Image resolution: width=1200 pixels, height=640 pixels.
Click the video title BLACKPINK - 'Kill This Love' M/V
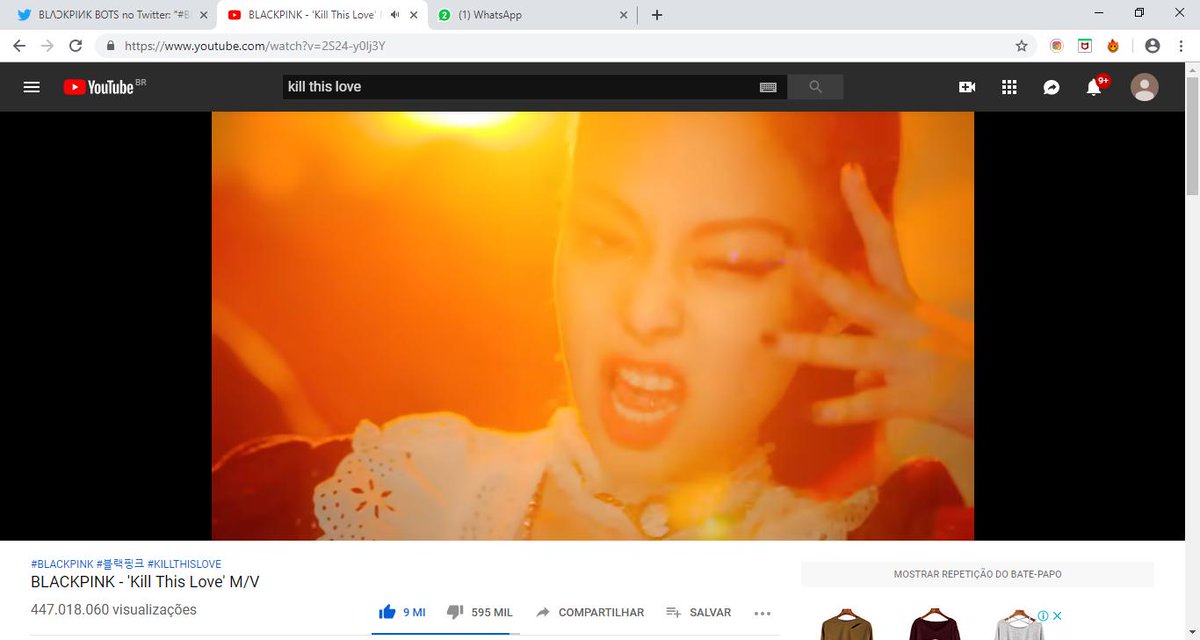[x=146, y=582]
